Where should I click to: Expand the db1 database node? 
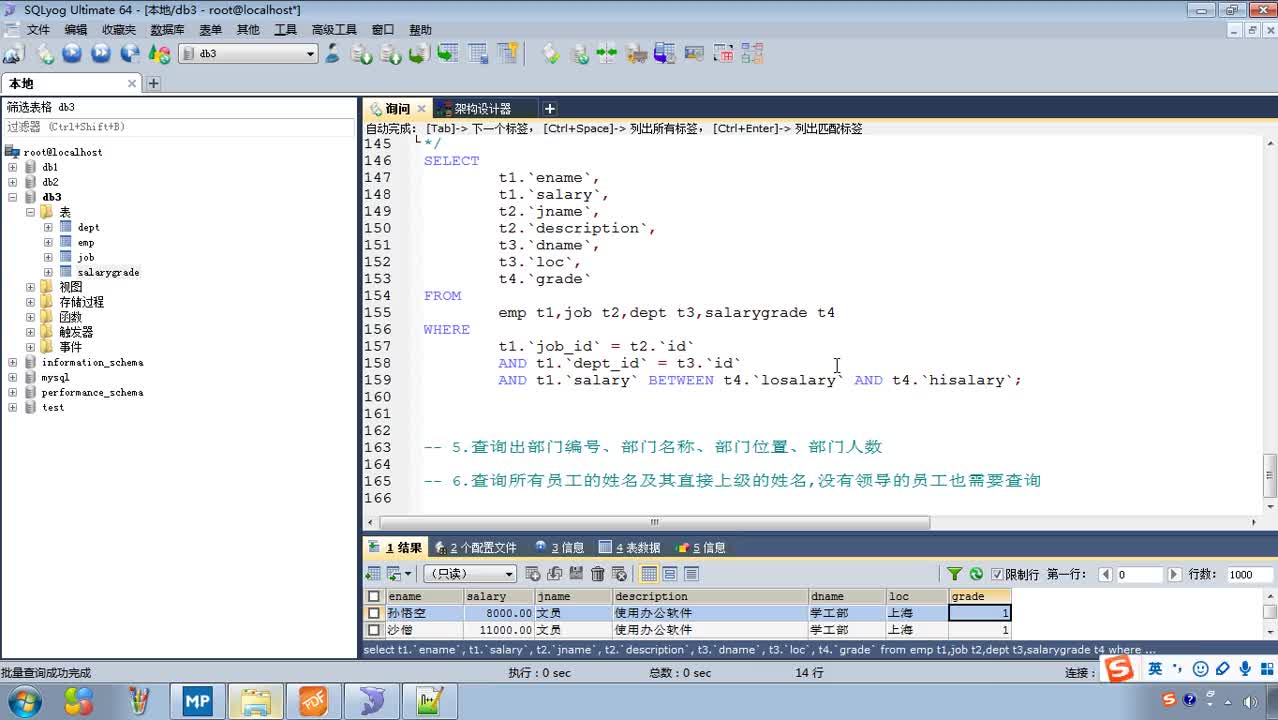[x=12, y=167]
